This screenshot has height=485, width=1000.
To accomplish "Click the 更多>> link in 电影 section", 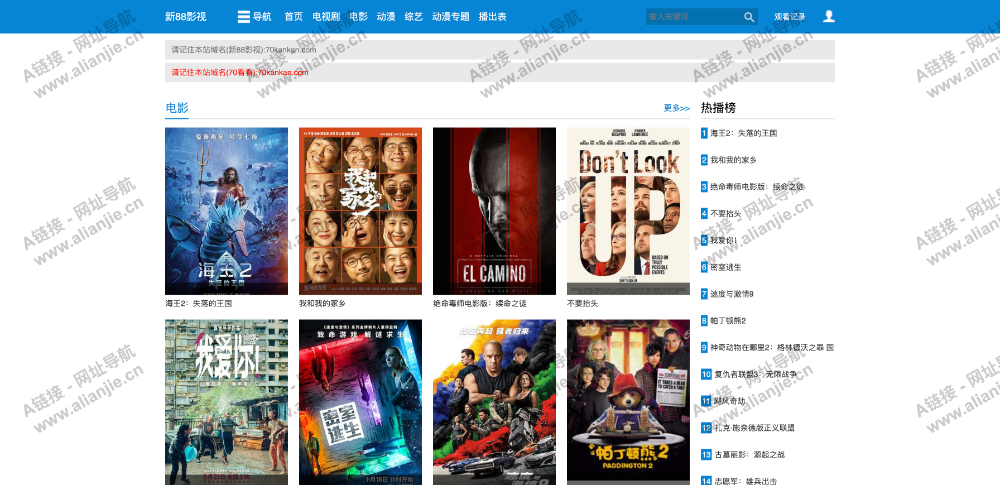I will (677, 108).
